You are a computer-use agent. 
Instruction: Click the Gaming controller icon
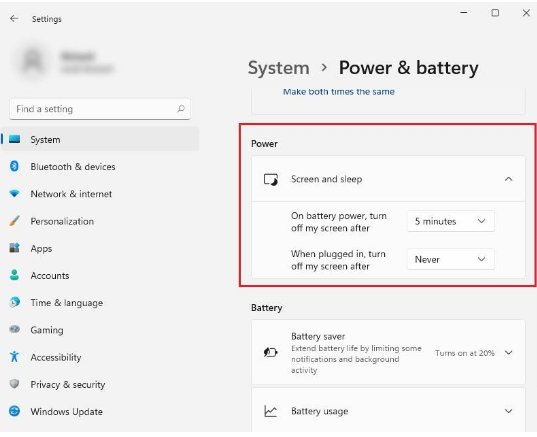(14, 329)
